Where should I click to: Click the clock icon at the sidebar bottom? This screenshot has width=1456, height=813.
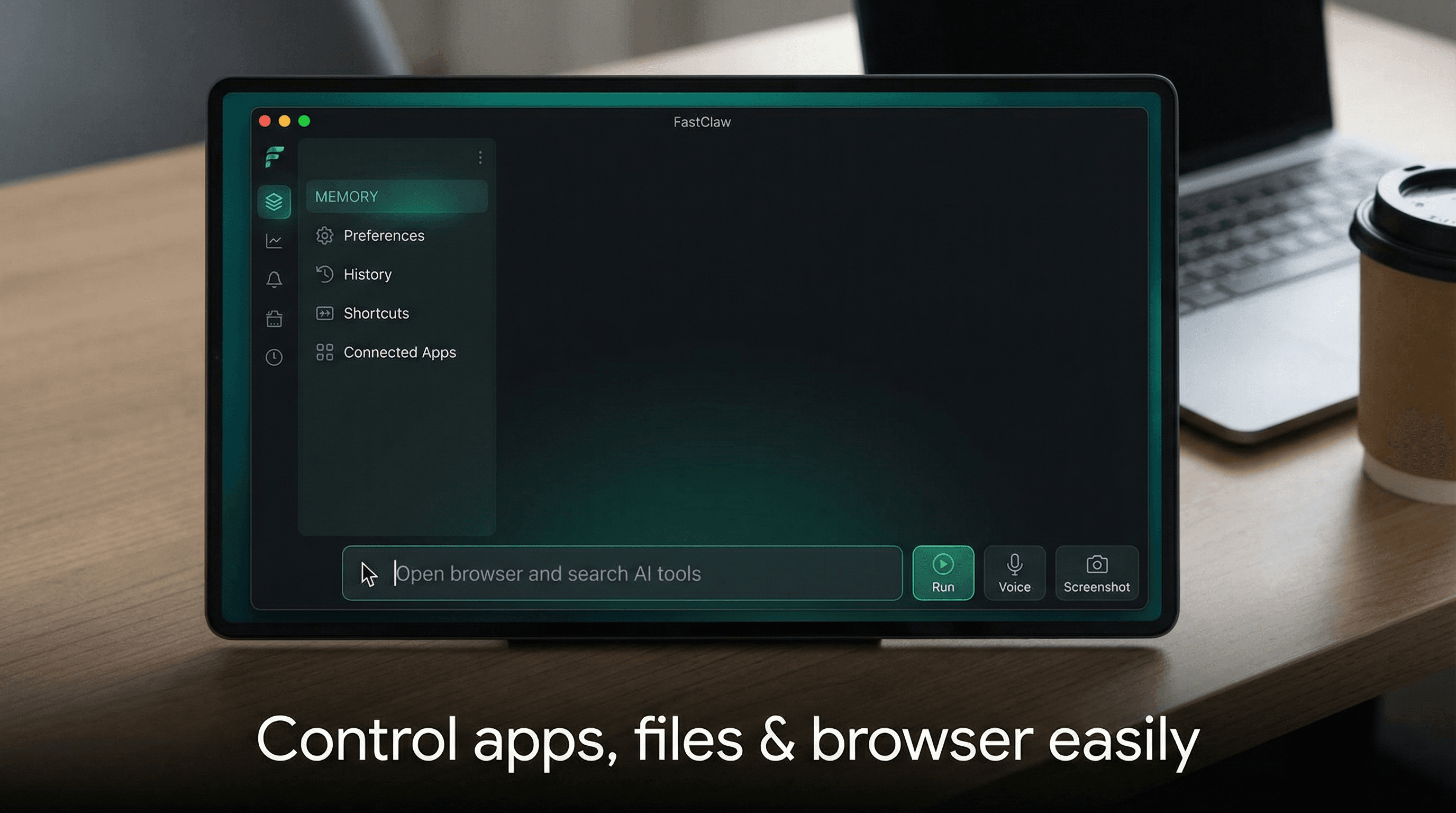click(275, 357)
